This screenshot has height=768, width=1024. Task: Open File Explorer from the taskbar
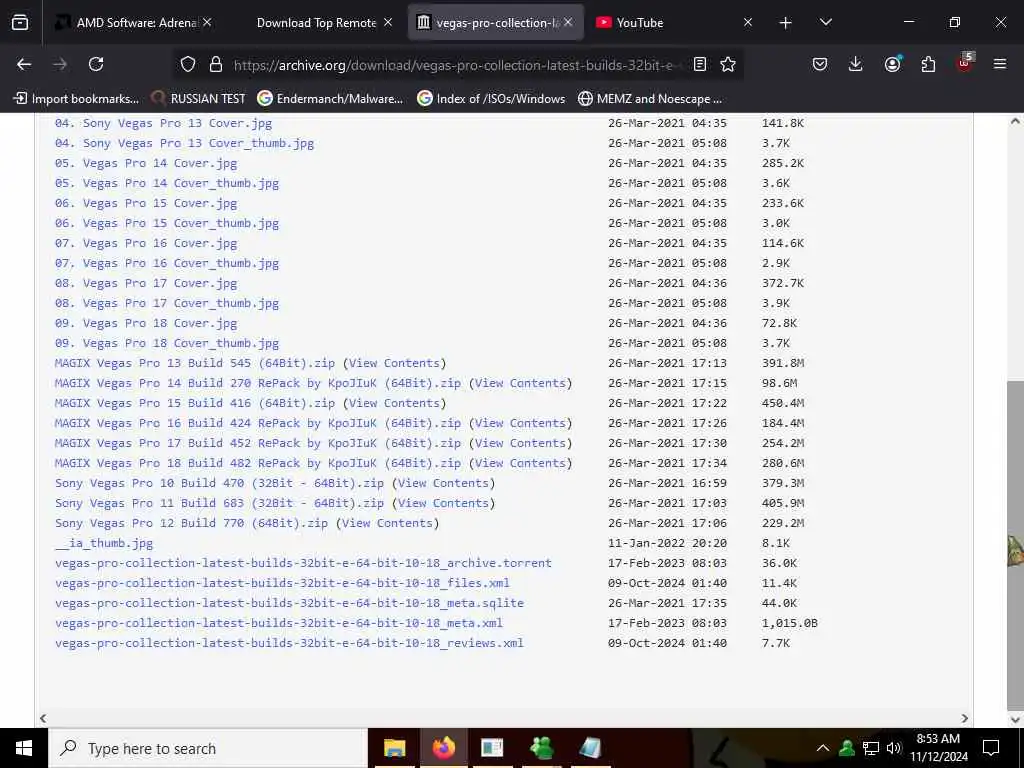pos(394,748)
